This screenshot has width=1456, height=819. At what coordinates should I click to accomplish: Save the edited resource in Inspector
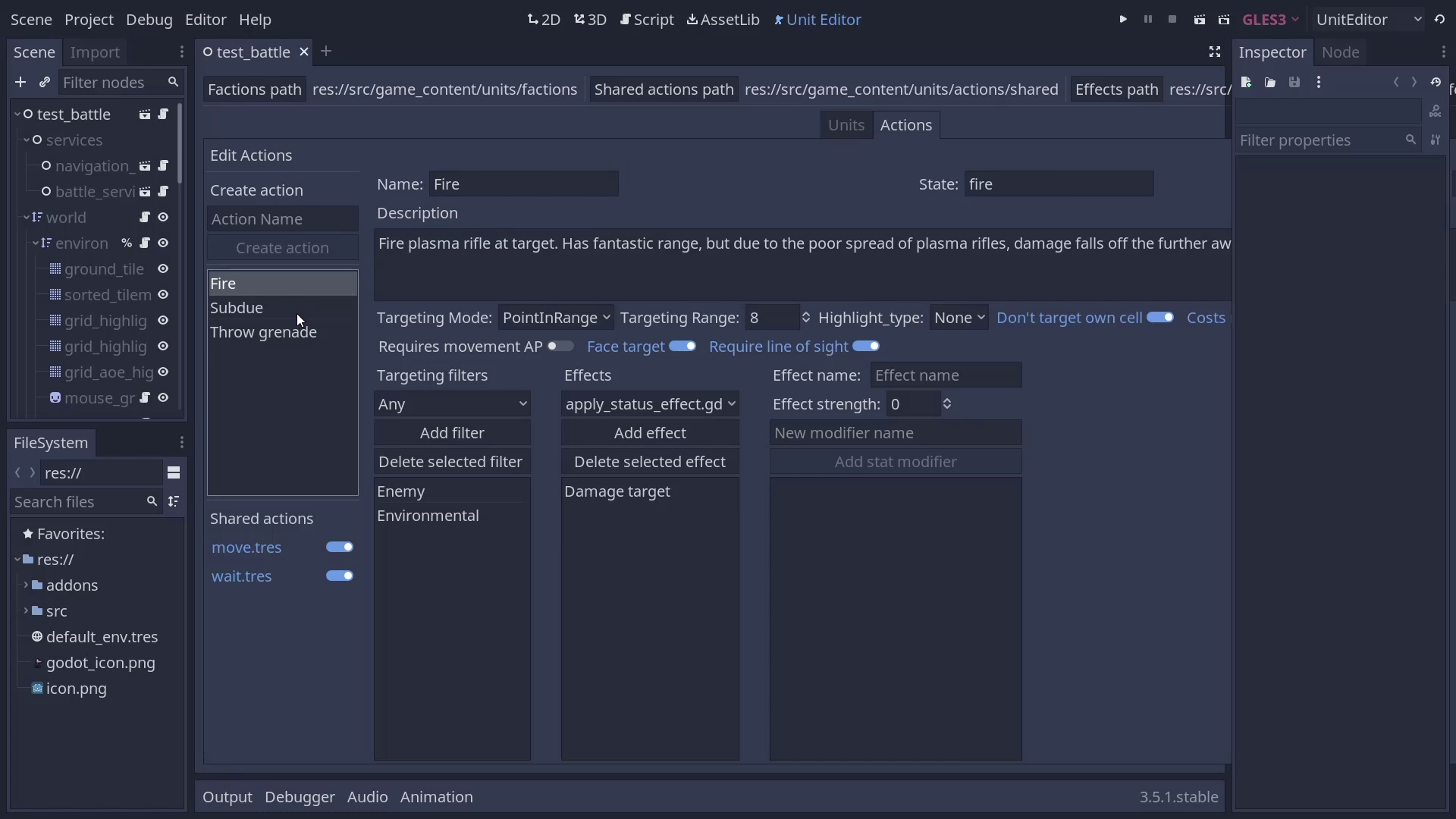point(1294,82)
